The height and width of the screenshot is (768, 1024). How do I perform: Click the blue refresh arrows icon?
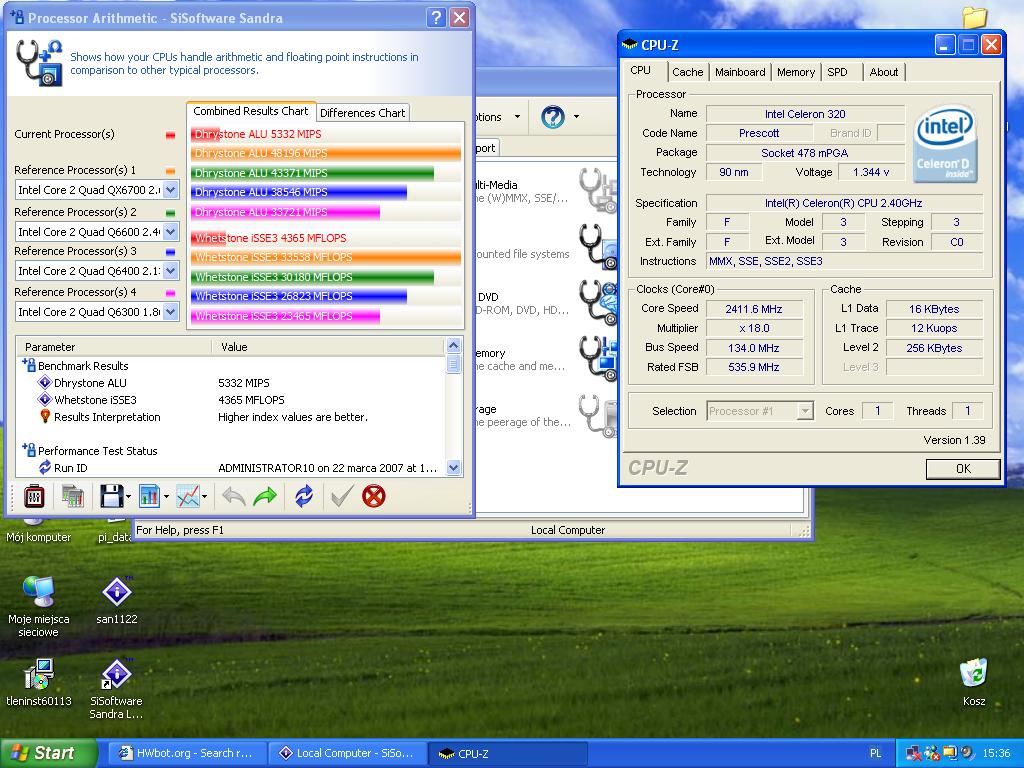click(304, 497)
